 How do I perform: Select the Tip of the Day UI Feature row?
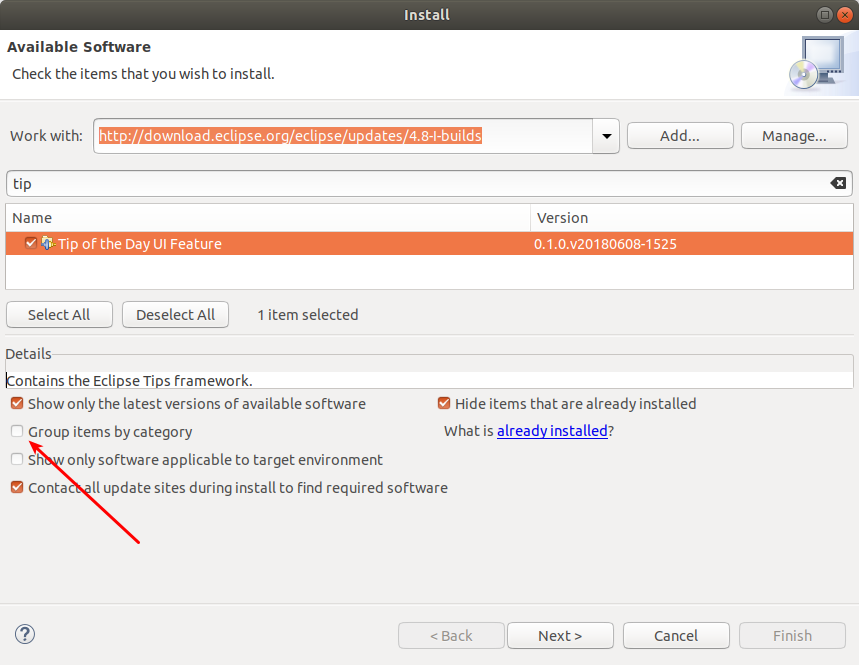point(429,244)
